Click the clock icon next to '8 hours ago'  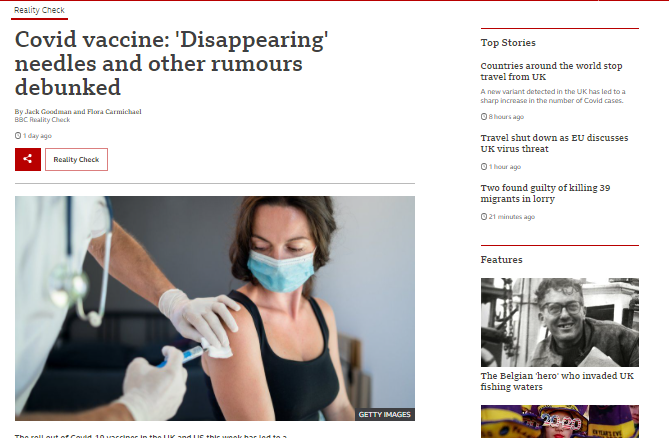484,116
